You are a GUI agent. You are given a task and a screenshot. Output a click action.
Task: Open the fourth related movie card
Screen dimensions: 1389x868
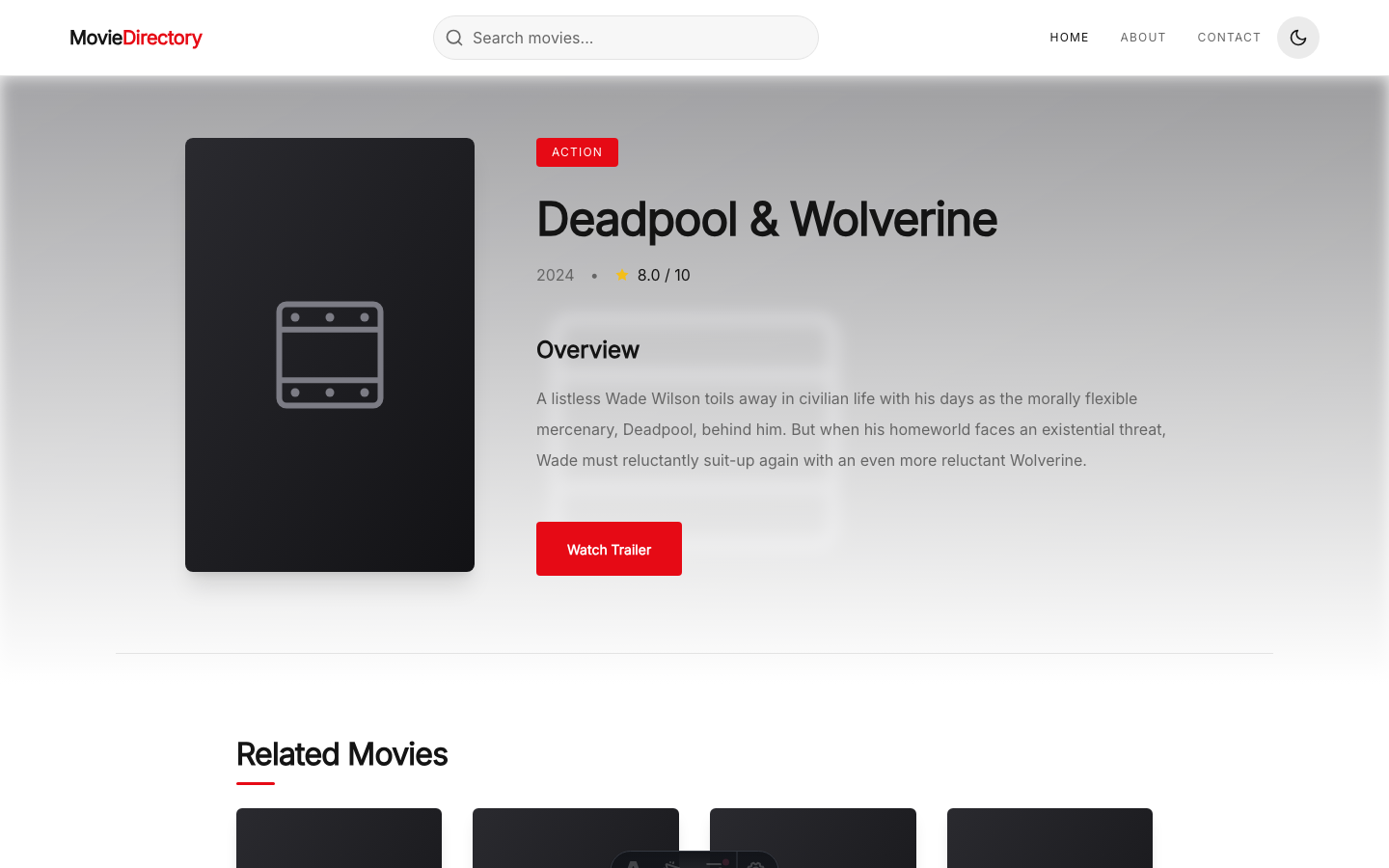[x=1049, y=838]
